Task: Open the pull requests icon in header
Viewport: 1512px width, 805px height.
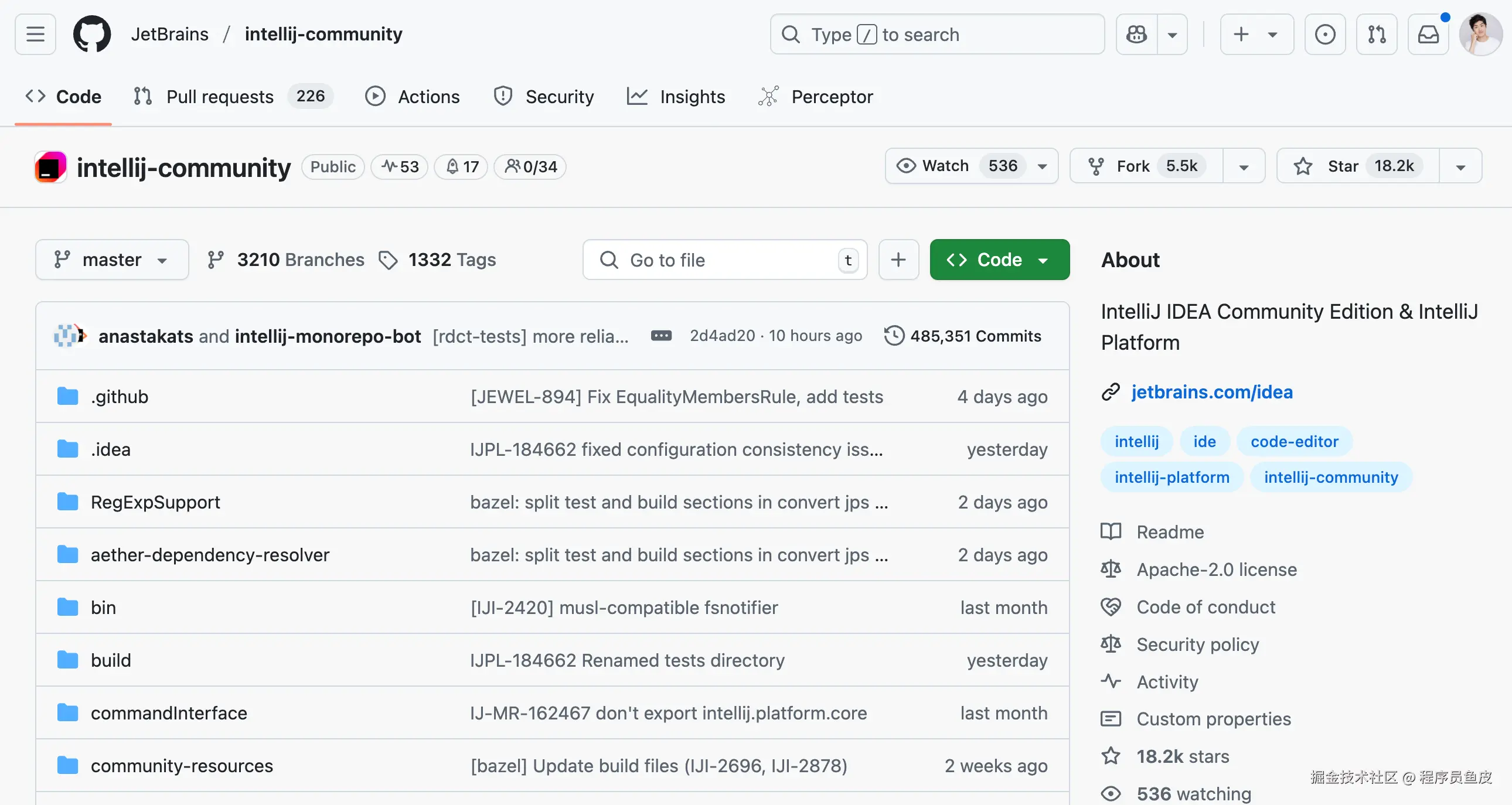Action: [x=1377, y=34]
